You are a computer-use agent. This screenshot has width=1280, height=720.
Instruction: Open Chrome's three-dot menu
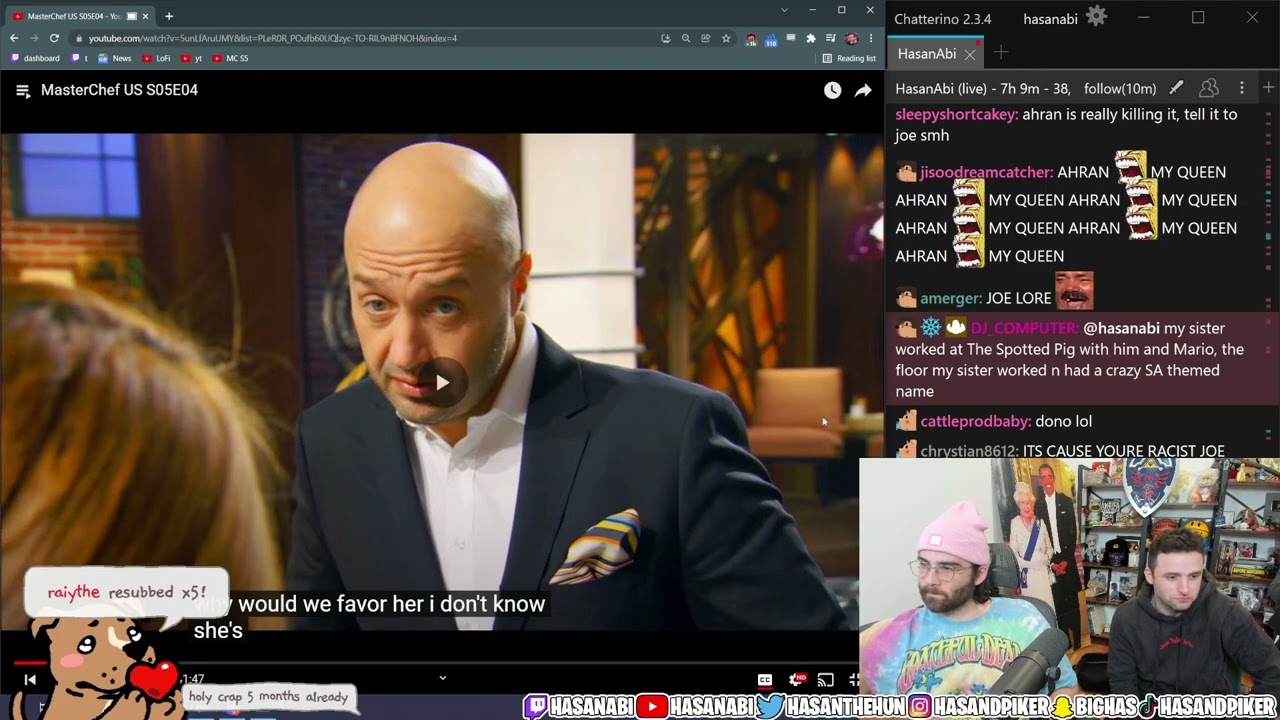pos(871,38)
